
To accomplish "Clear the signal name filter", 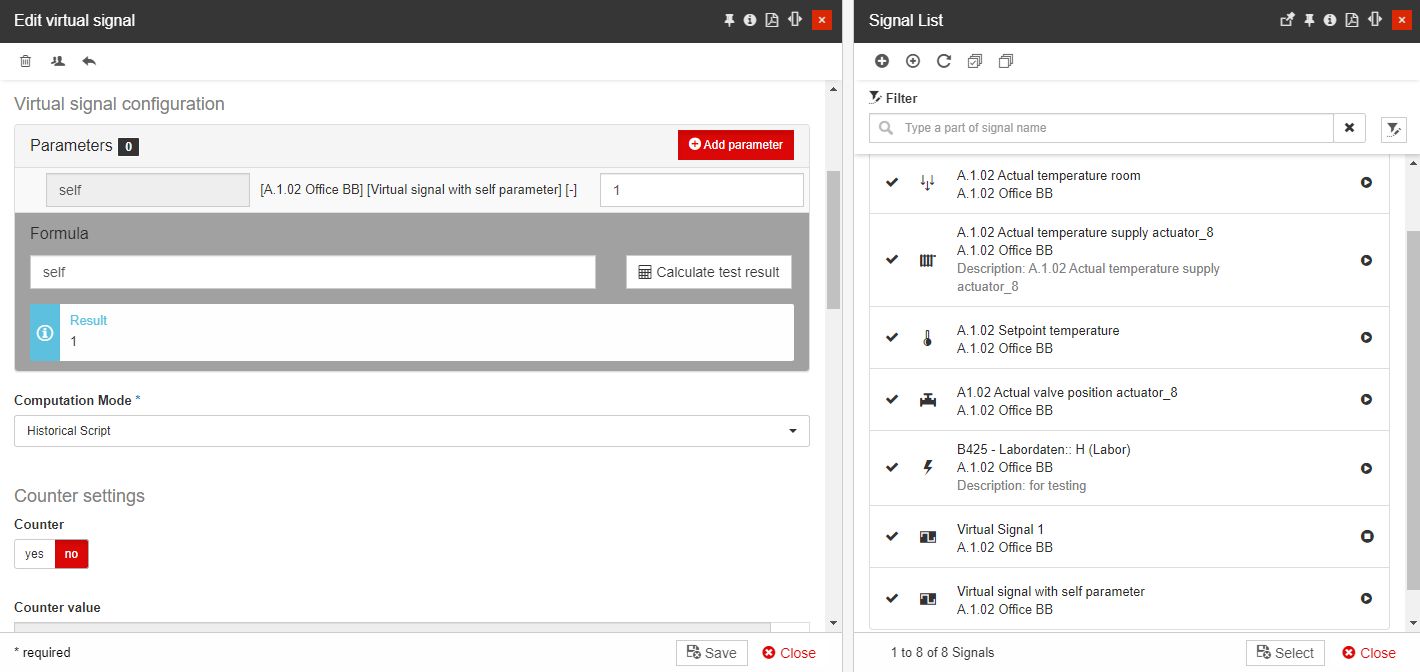I will click(x=1349, y=128).
